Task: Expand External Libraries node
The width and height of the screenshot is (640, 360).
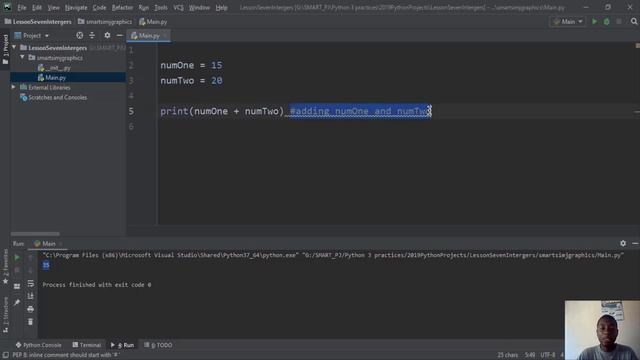Action: (13, 87)
